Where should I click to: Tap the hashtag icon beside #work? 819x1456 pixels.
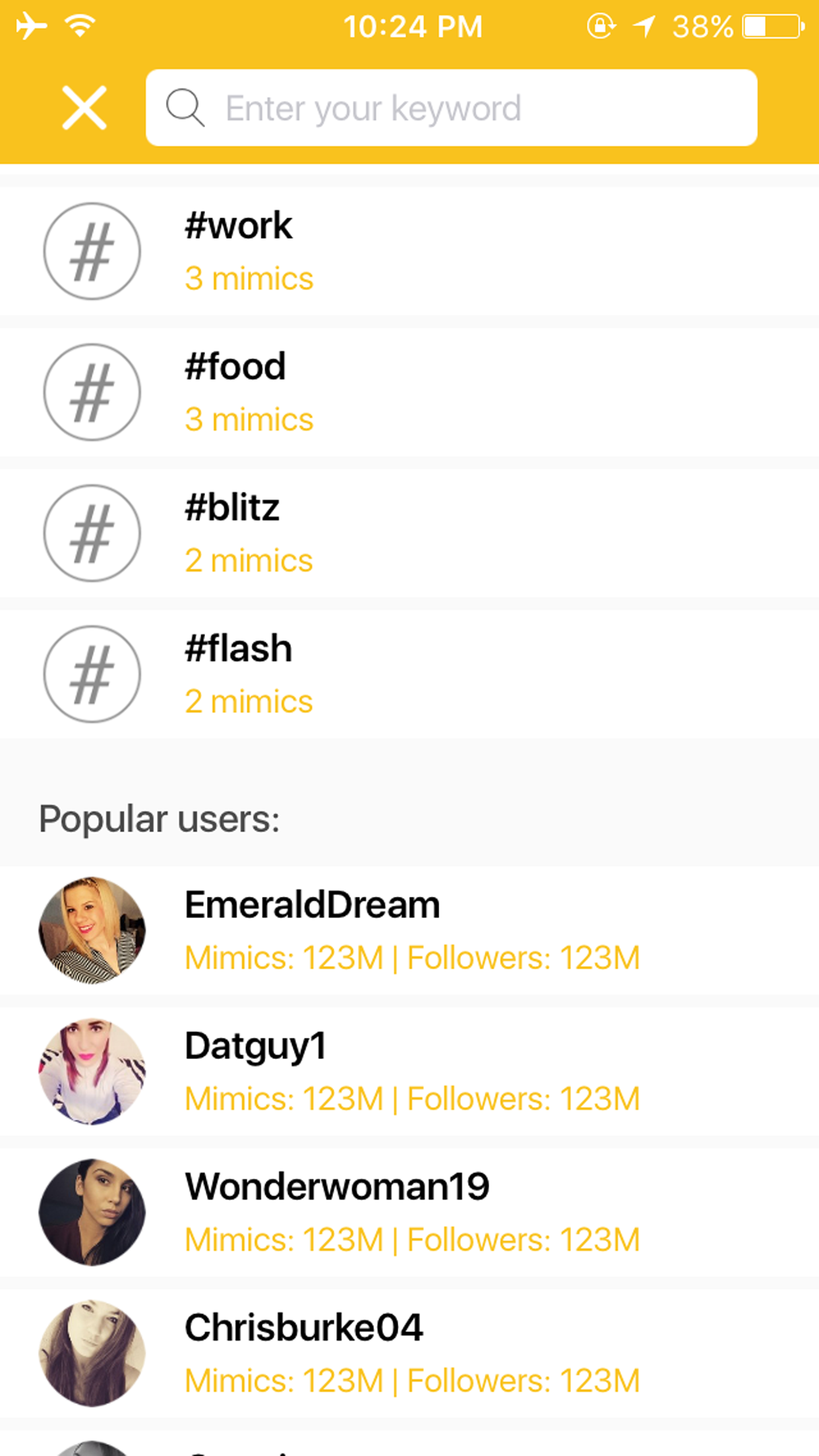click(92, 251)
